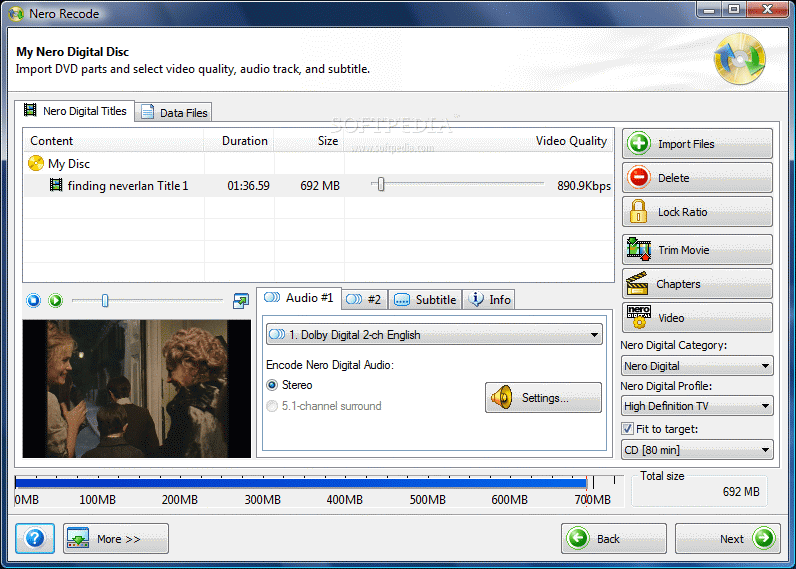Viewport: 796px width, 569px height.
Task: Select the Stereo radio button
Action: 272,385
